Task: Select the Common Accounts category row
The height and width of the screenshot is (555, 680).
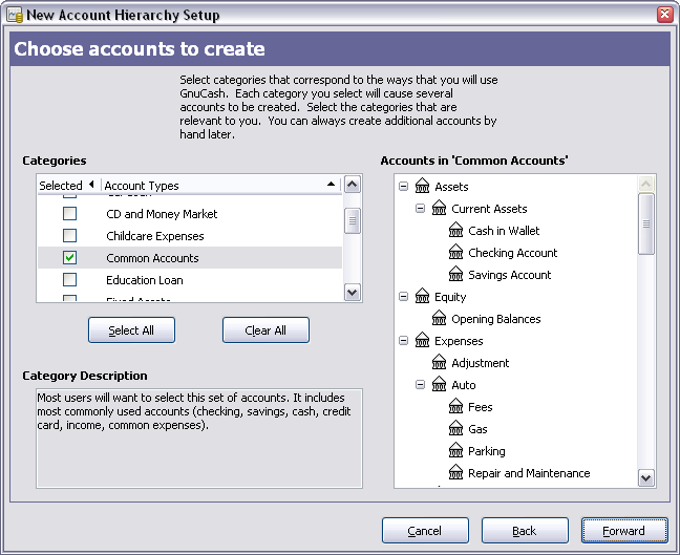Action: [190, 258]
